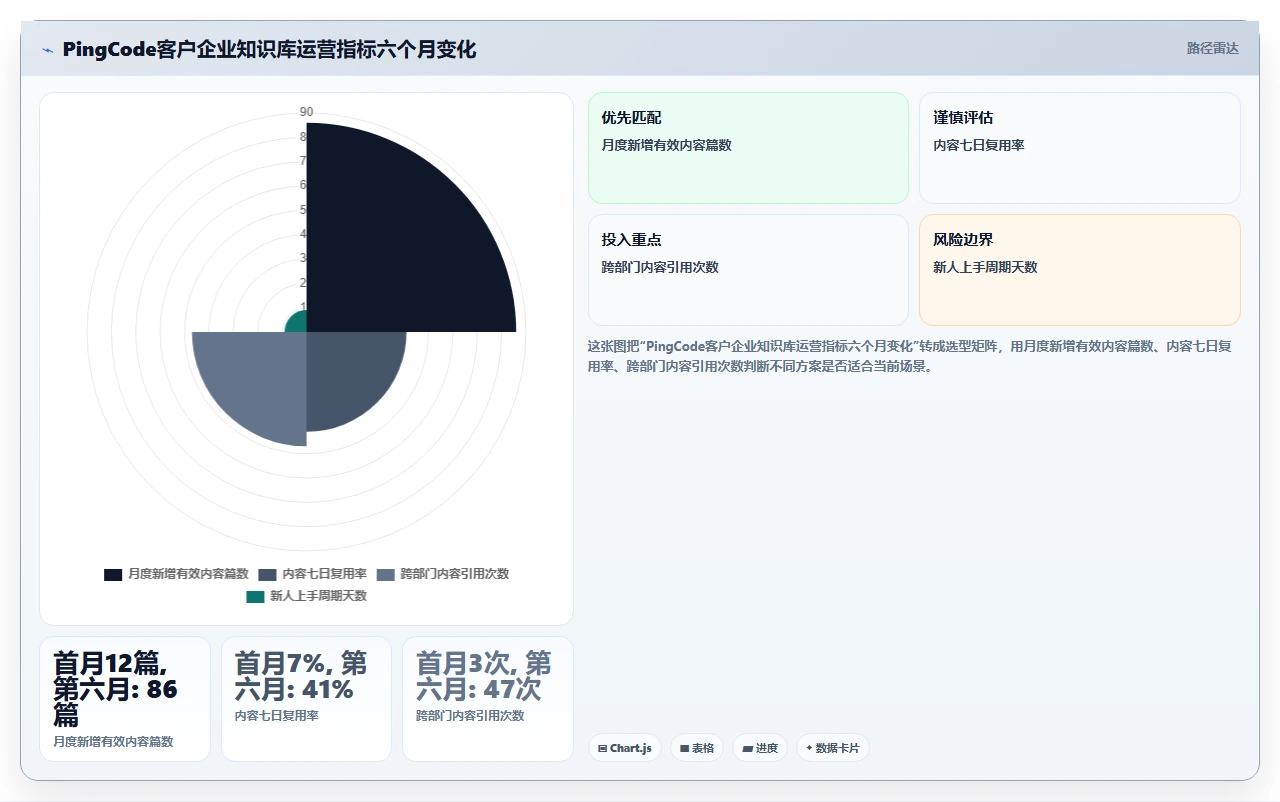The width and height of the screenshot is (1280, 802).
Task: Click 内容七日复用率 caption under second stat
Action: tap(277, 716)
